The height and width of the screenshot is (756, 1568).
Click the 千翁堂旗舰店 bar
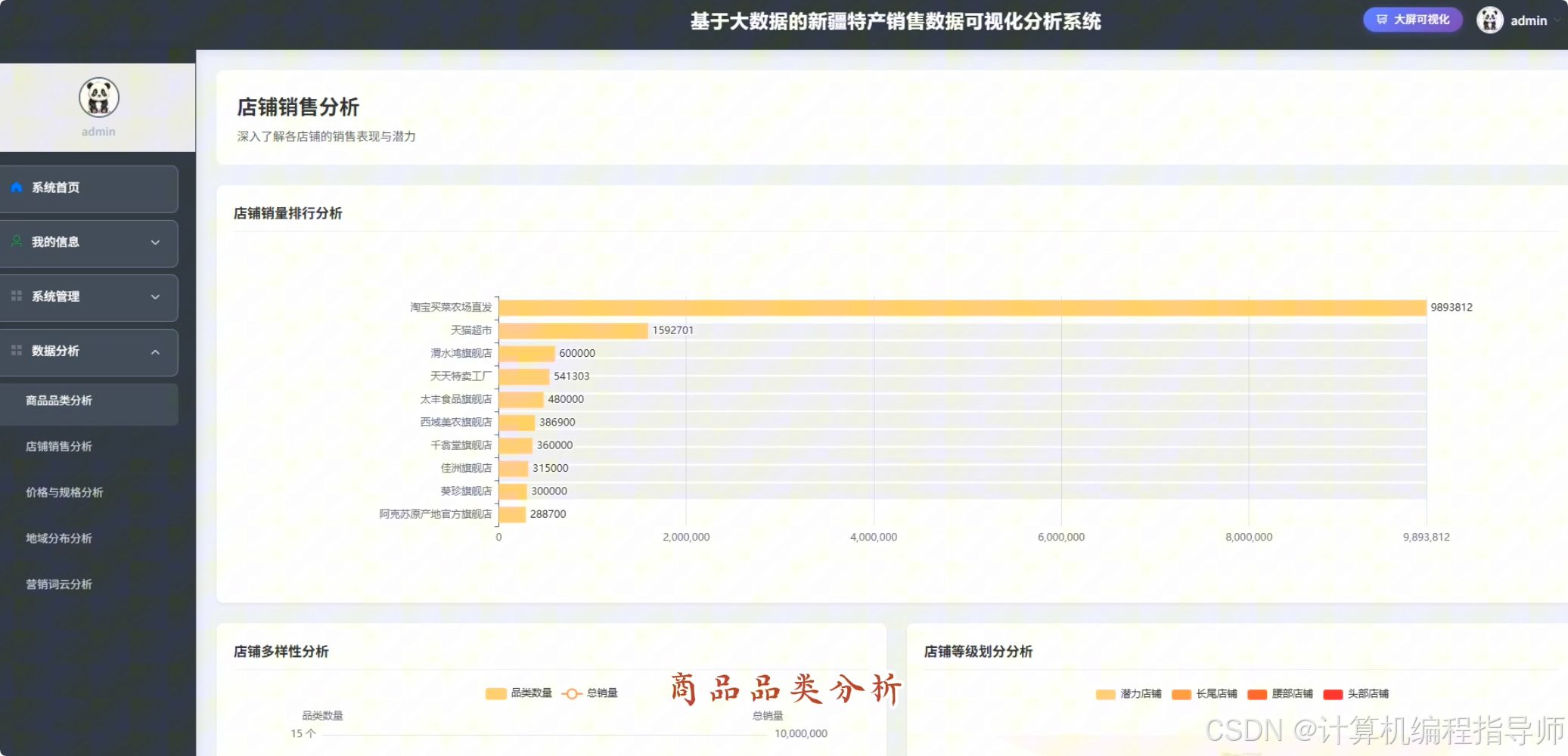tap(516, 445)
